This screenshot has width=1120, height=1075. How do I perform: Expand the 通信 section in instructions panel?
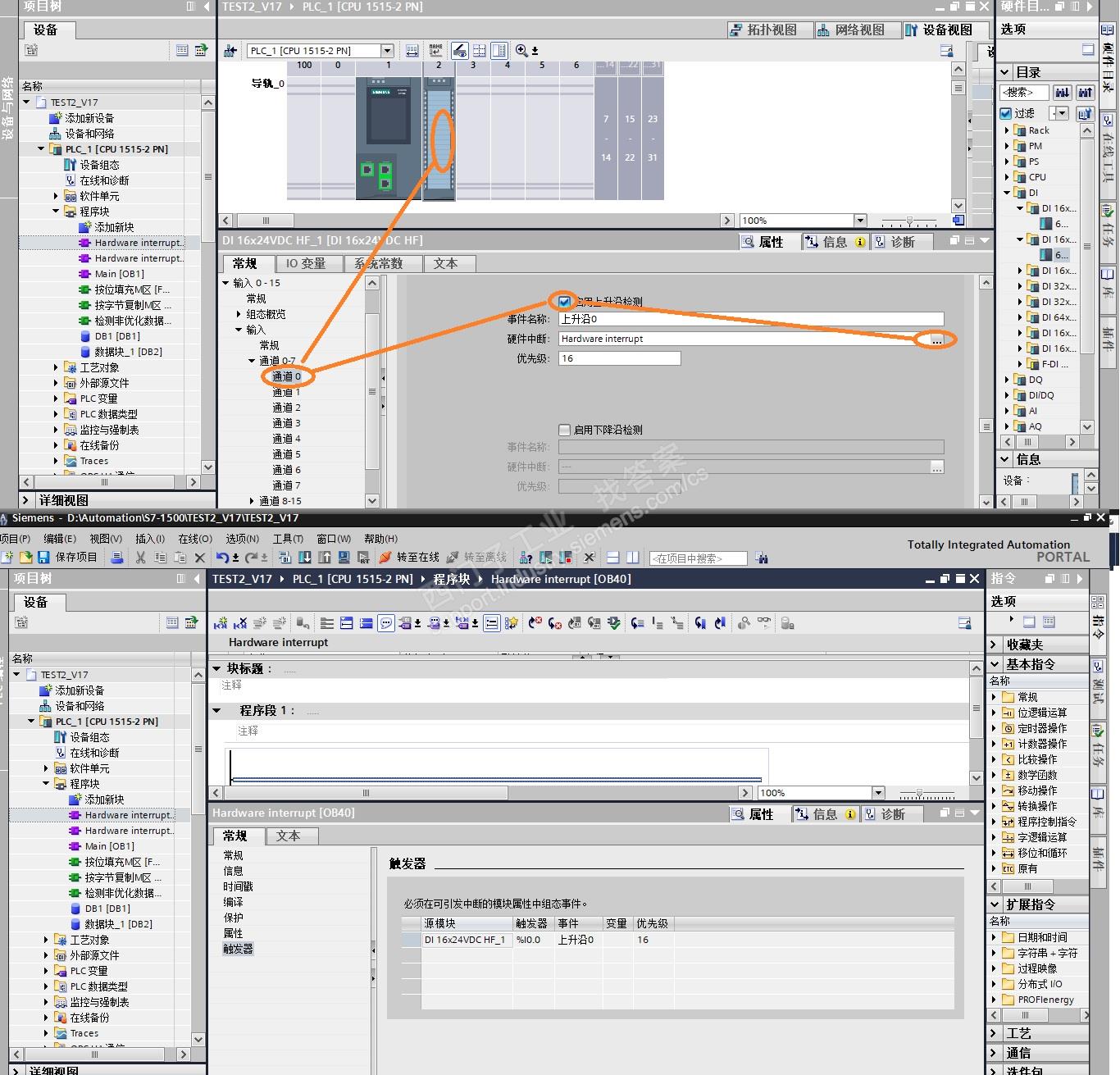pyautogui.click(x=995, y=1053)
